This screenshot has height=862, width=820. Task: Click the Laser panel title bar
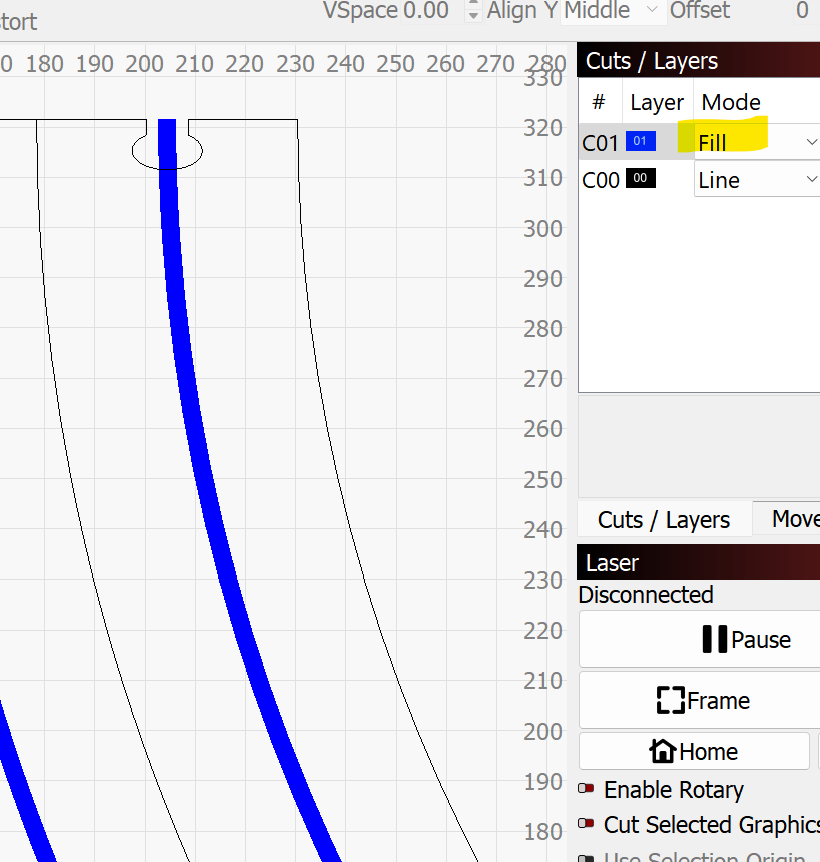point(699,562)
